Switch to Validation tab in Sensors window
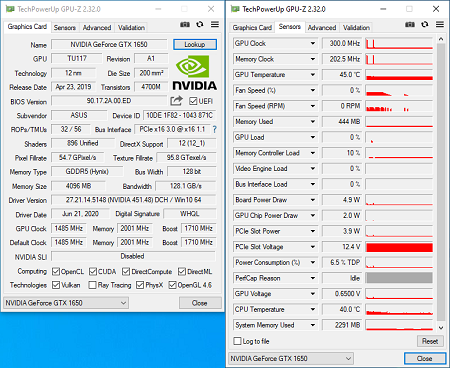 (356, 28)
